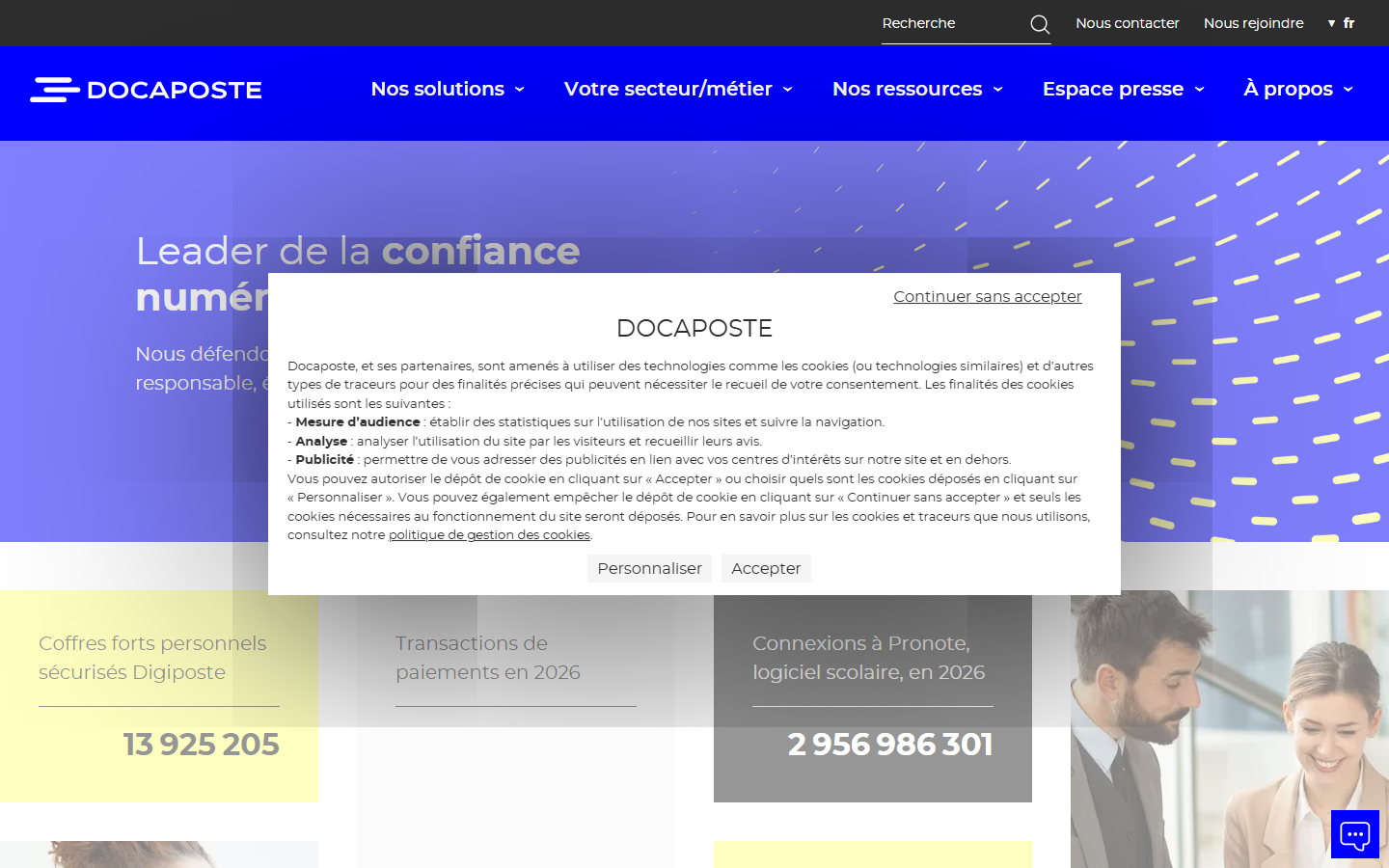Open Votre secteur/métier menu item

(x=668, y=89)
